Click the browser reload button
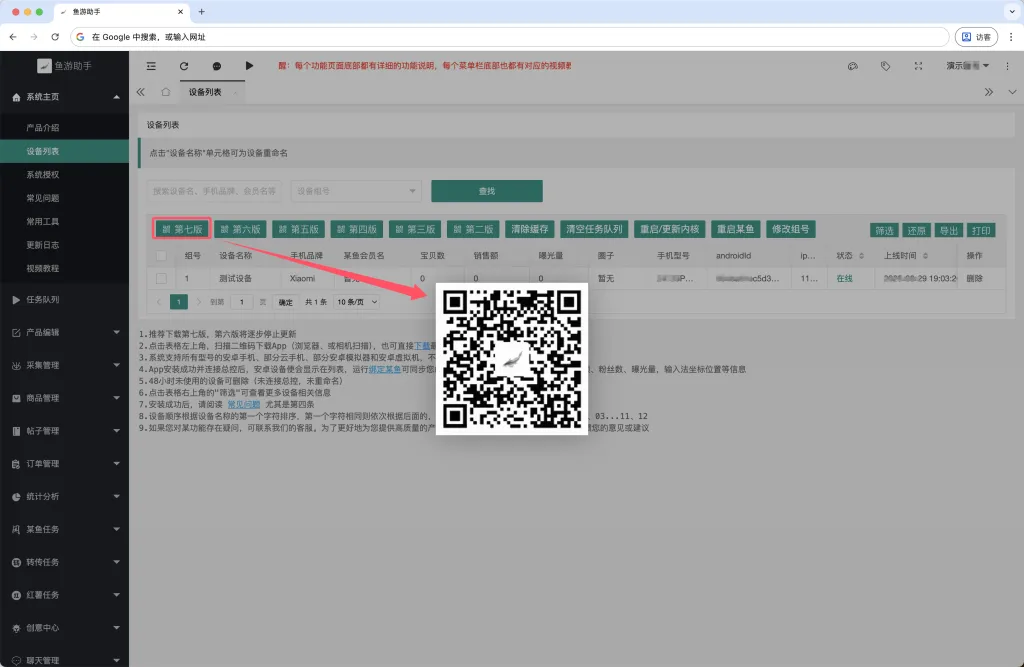1024x667 pixels. tap(55, 37)
